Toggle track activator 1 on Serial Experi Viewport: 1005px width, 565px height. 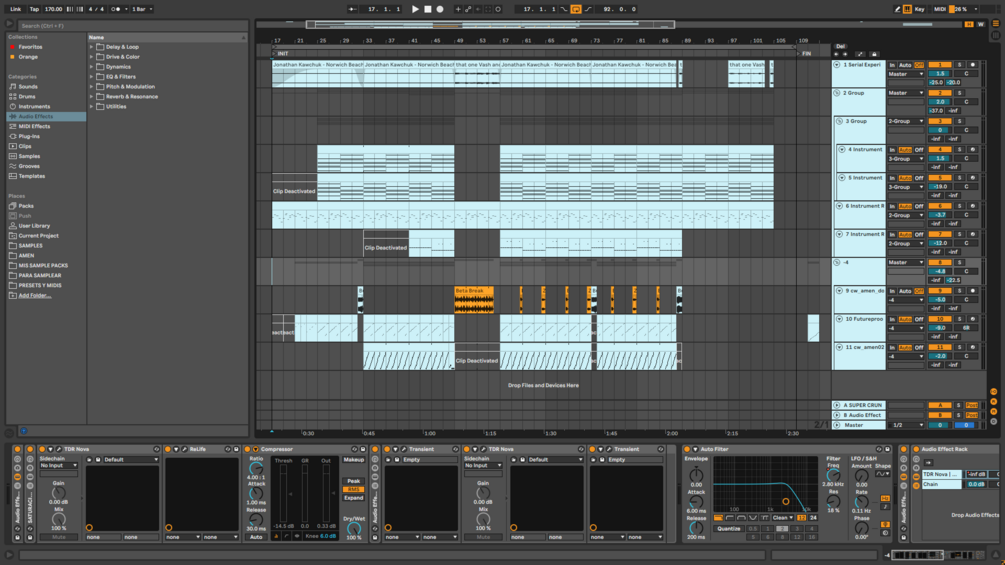click(x=940, y=65)
